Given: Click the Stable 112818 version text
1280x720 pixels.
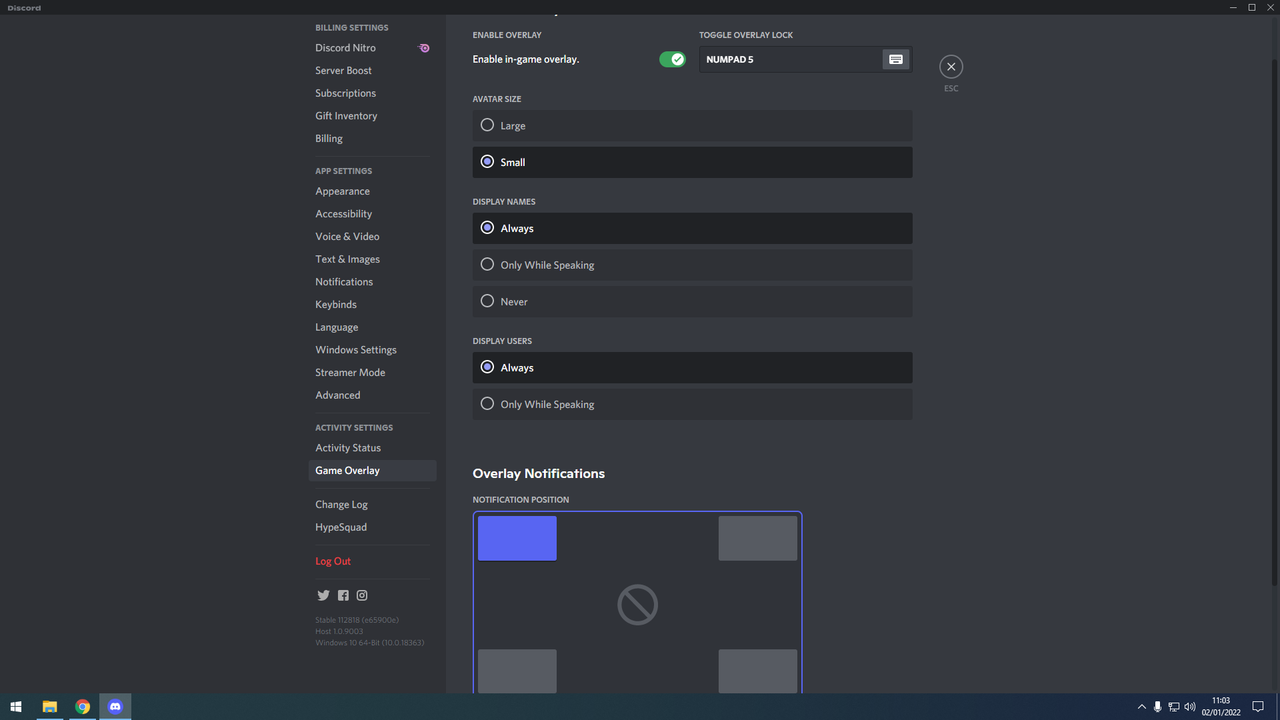Looking at the screenshot, I should pyautogui.click(x=356, y=620).
